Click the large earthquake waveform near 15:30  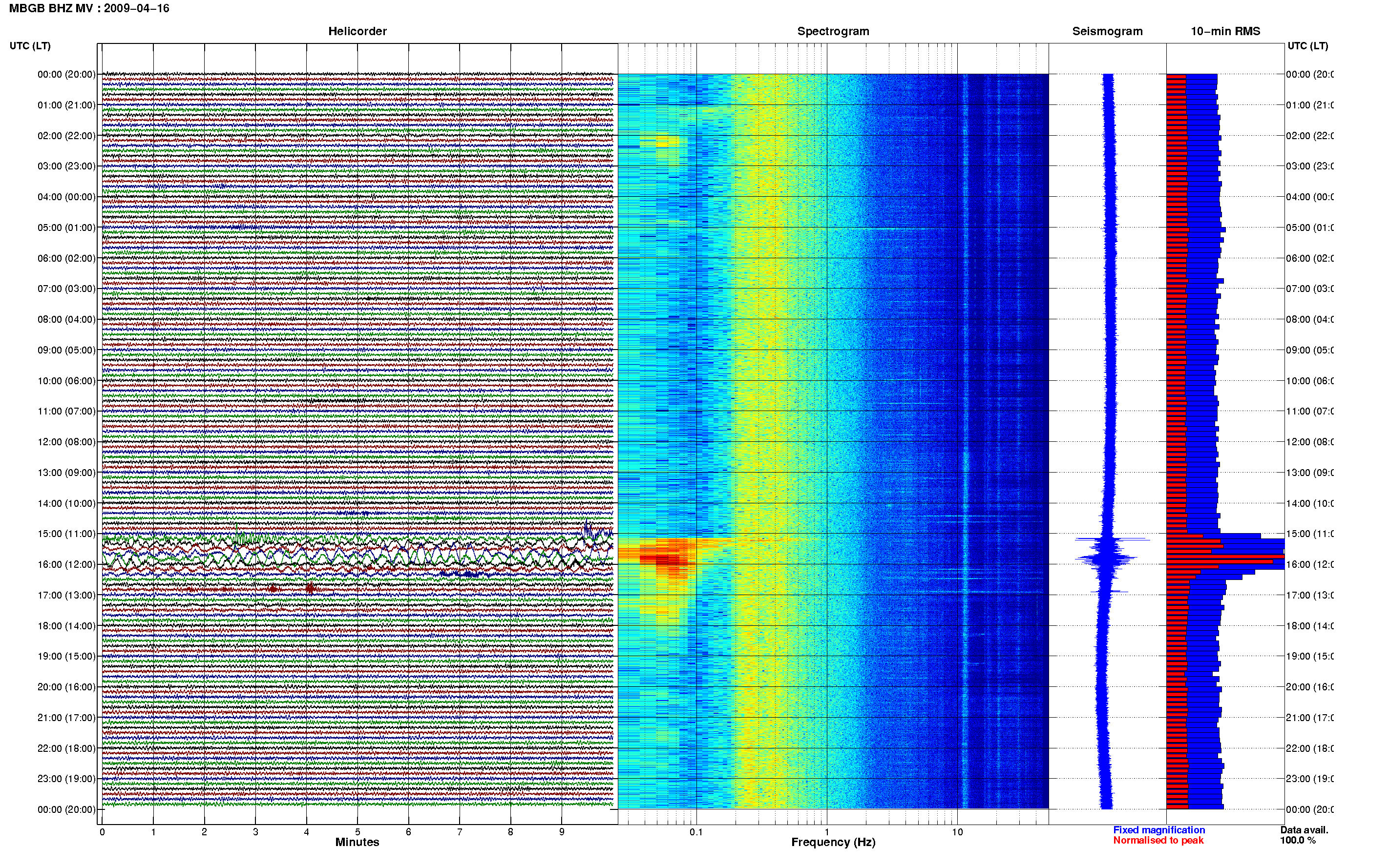click(x=357, y=552)
